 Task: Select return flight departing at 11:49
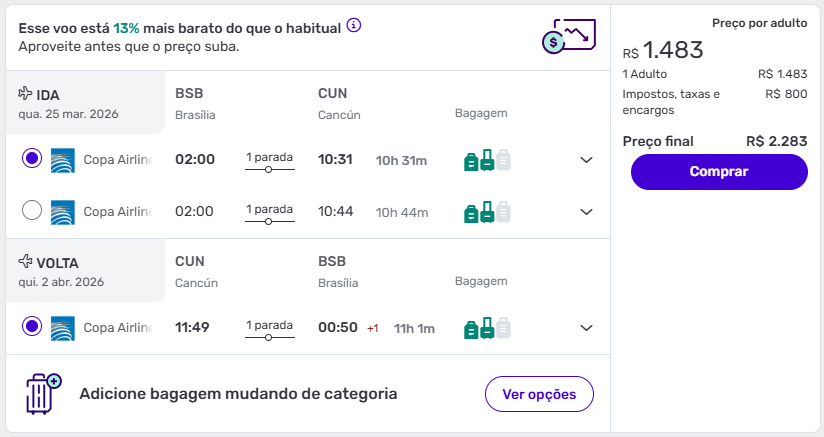click(32, 327)
